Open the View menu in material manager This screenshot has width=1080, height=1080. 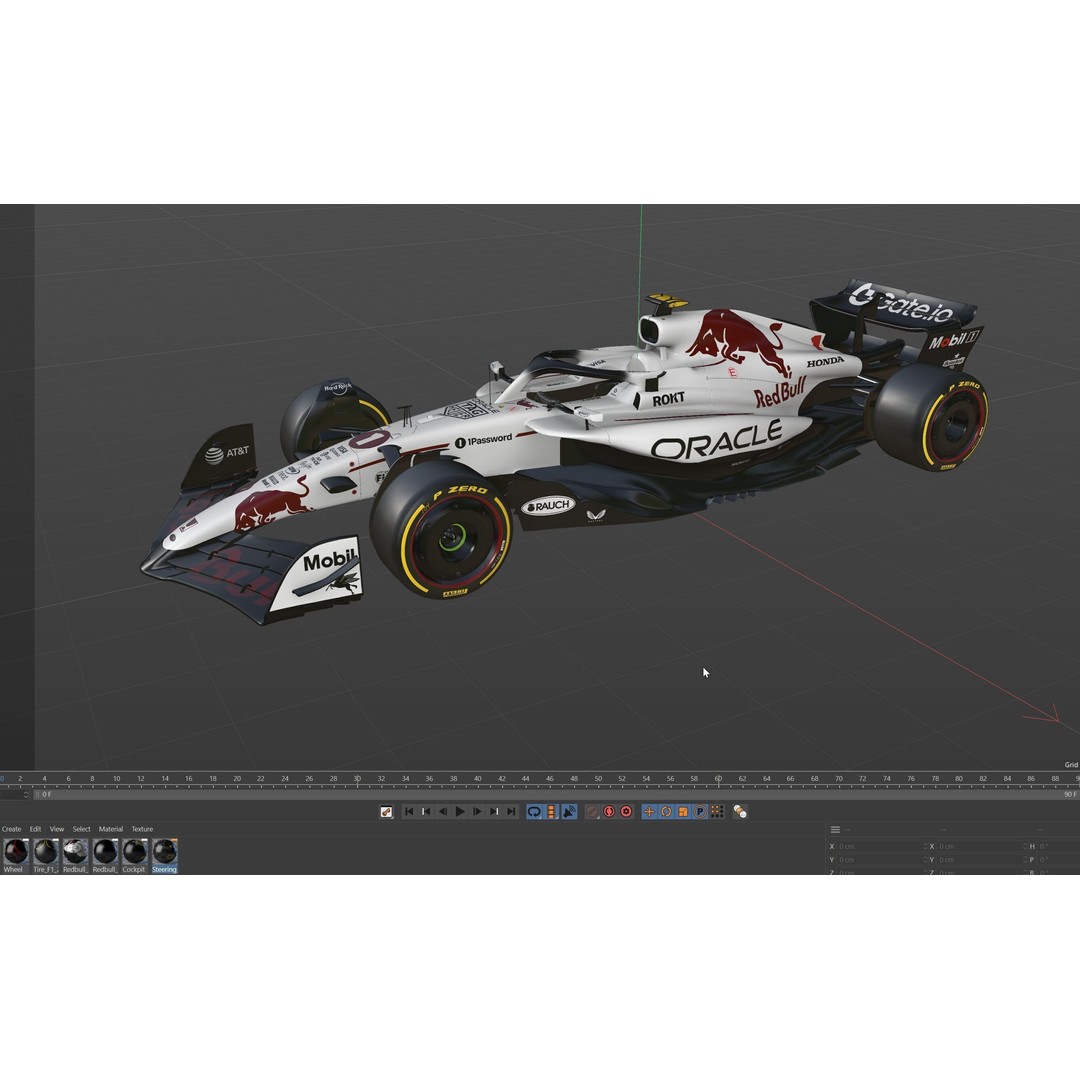click(x=57, y=829)
